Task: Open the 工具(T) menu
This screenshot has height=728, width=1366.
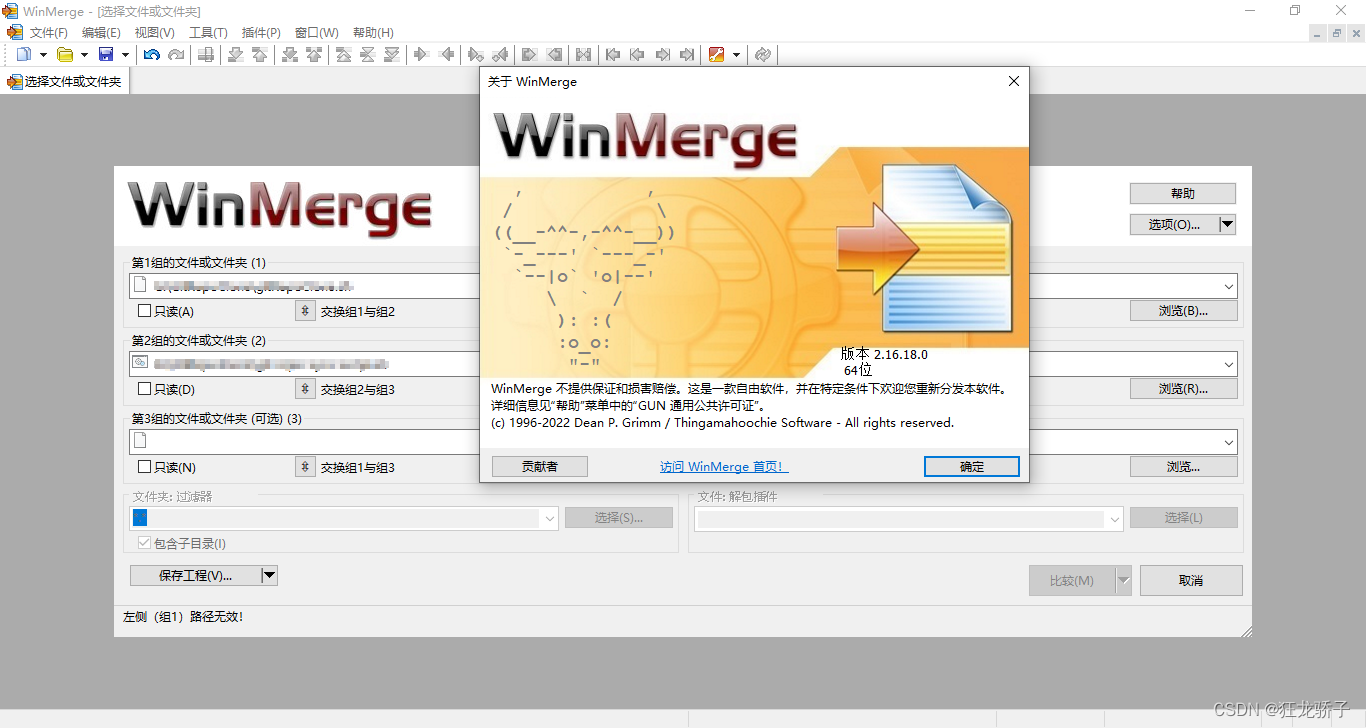Action: [208, 32]
